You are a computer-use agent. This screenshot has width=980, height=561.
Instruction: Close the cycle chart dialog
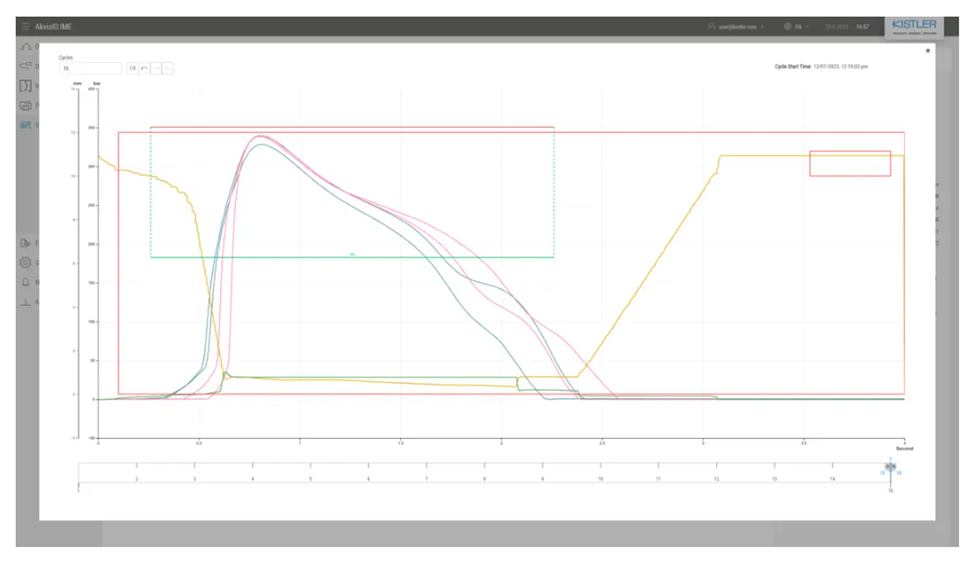tap(928, 51)
